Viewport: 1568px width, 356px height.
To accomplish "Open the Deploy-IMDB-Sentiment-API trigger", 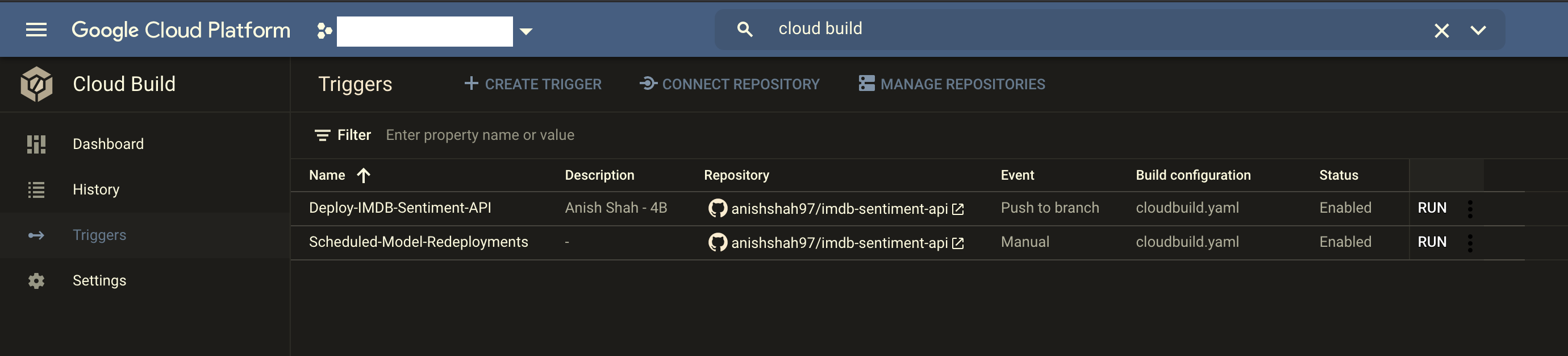I will pyautogui.click(x=400, y=208).
